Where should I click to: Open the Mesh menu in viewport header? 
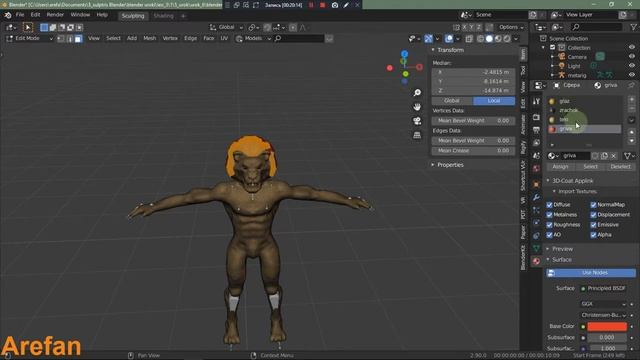coord(149,38)
